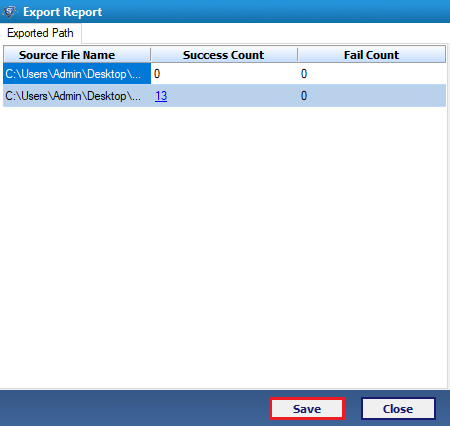Click the first row fail count 0
This screenshot has width=450, height=426.
coord(304,74)
